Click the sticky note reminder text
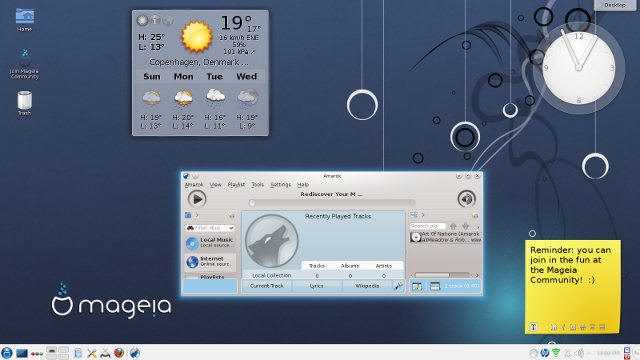 pos(570,265)
